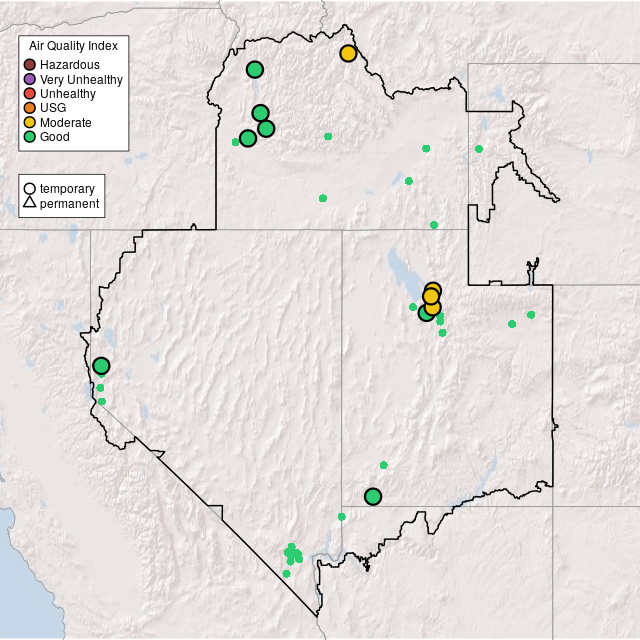The width and height of the screenshot is (640, 640).
Task: Select the Very Unhealthy purple swatch
Action: click(30, 79)
